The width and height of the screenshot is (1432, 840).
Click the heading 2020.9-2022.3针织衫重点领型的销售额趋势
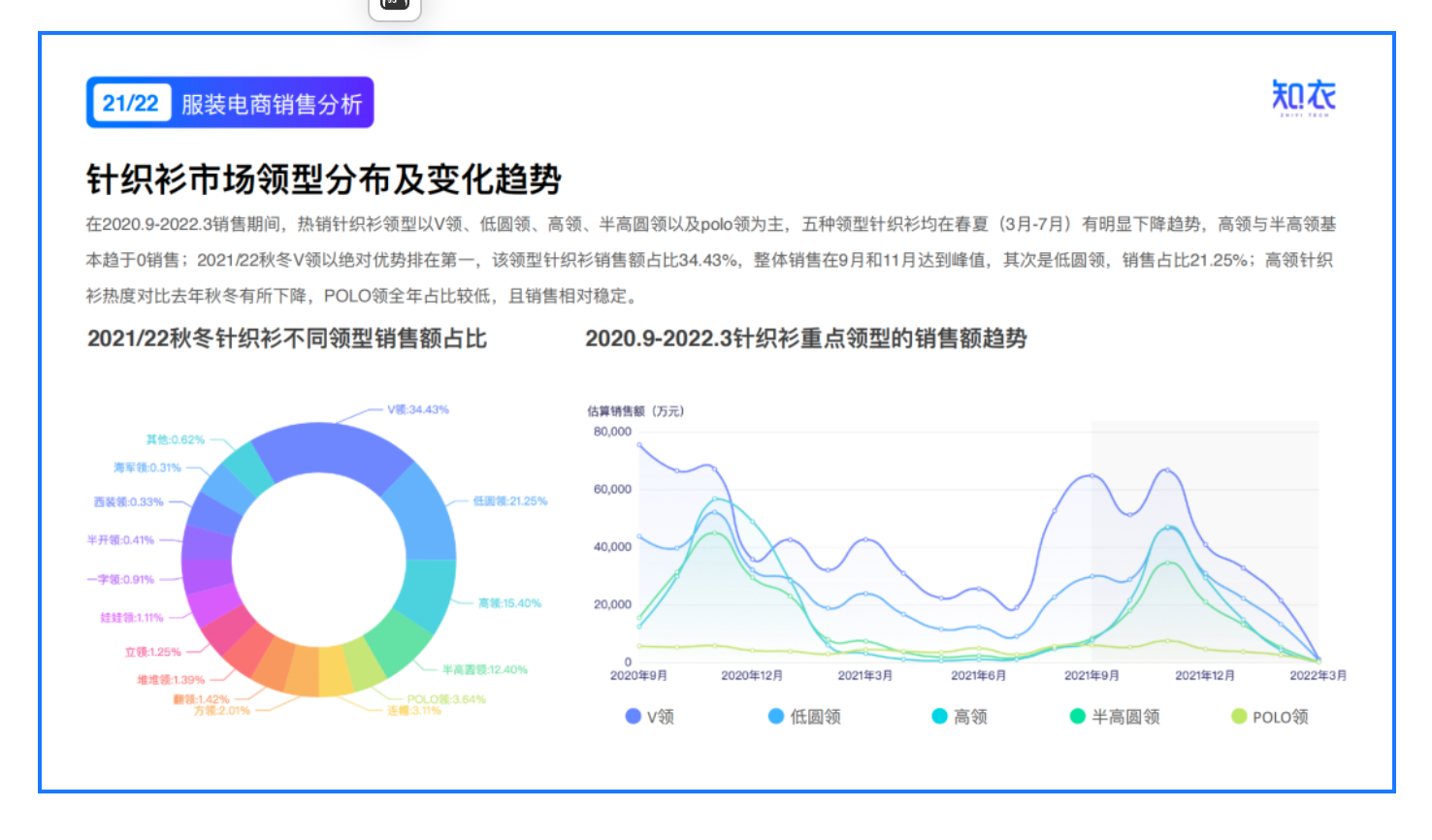point(806,339)
